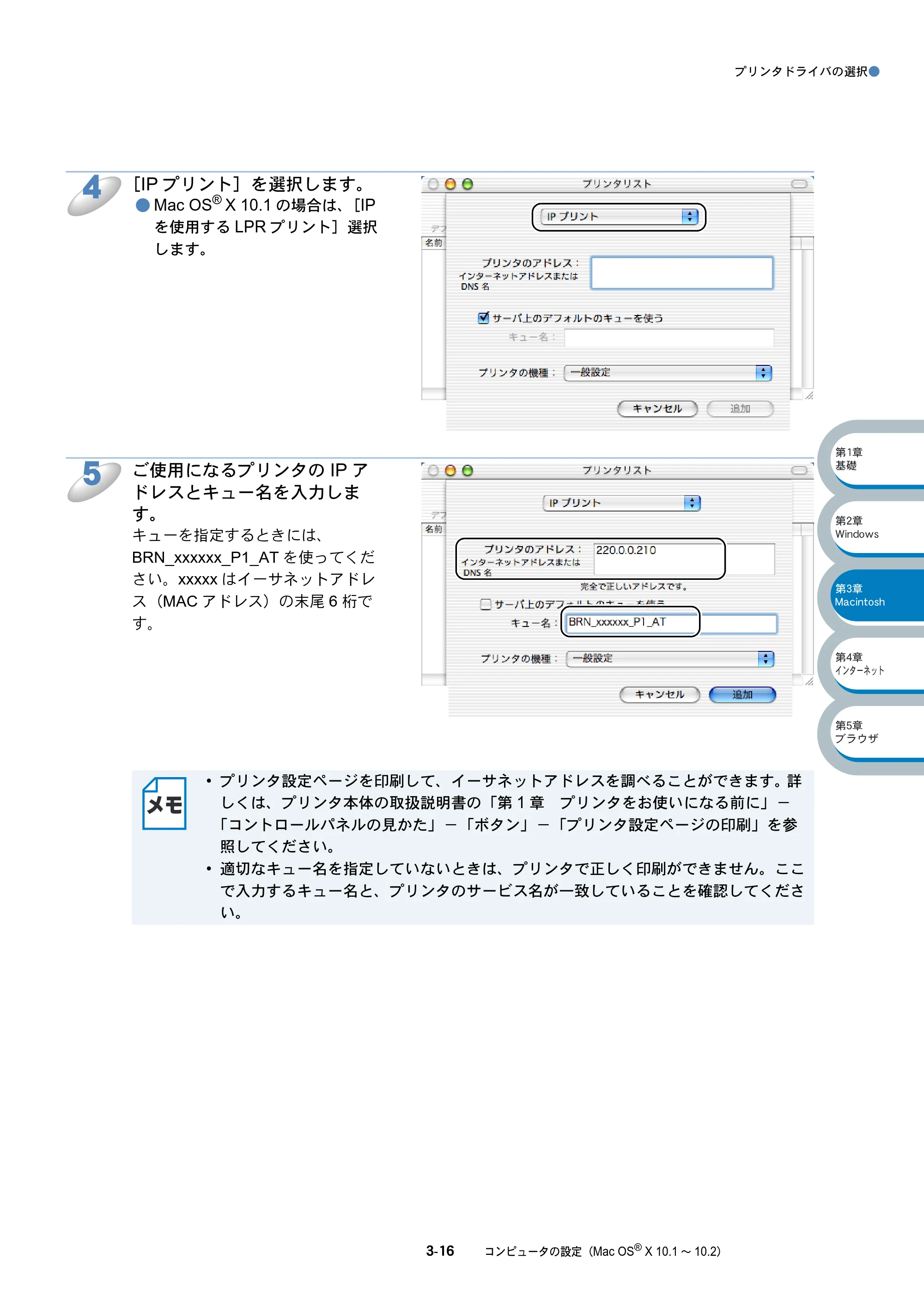Click 名前 column header in upper window
The image size is (924, 1308).
coord(433,243)
